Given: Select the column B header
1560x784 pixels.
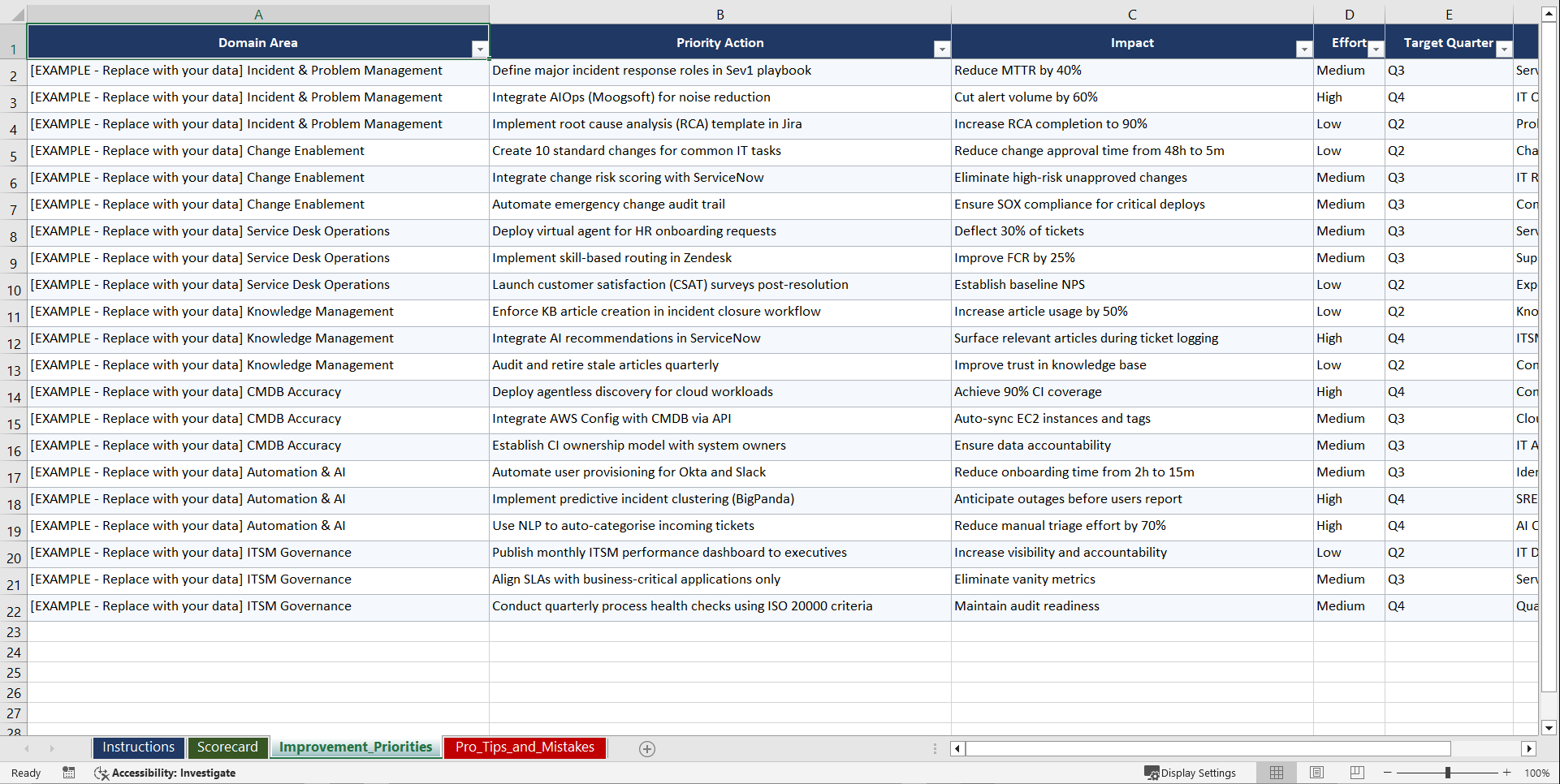Looking at the screenshot, I should (x=720, y=14).
